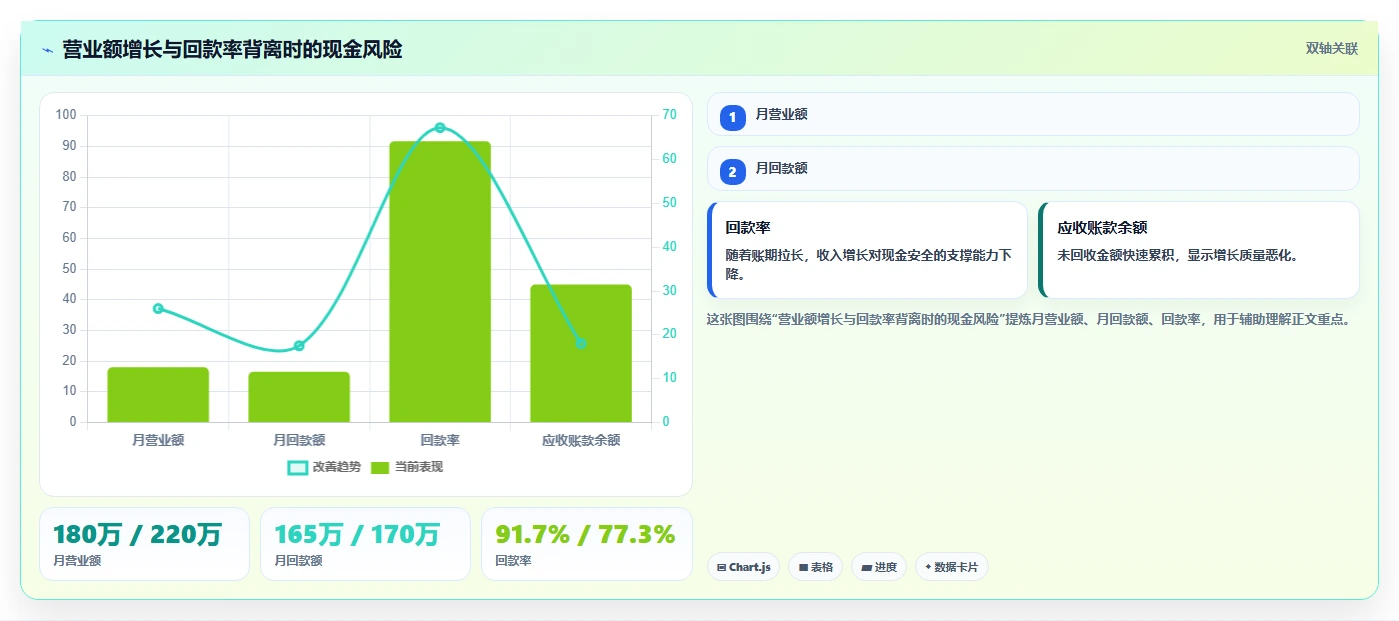Open the 应收账款余额 description card
This screenshot has height=621, width=1399.
[1199, 250]
